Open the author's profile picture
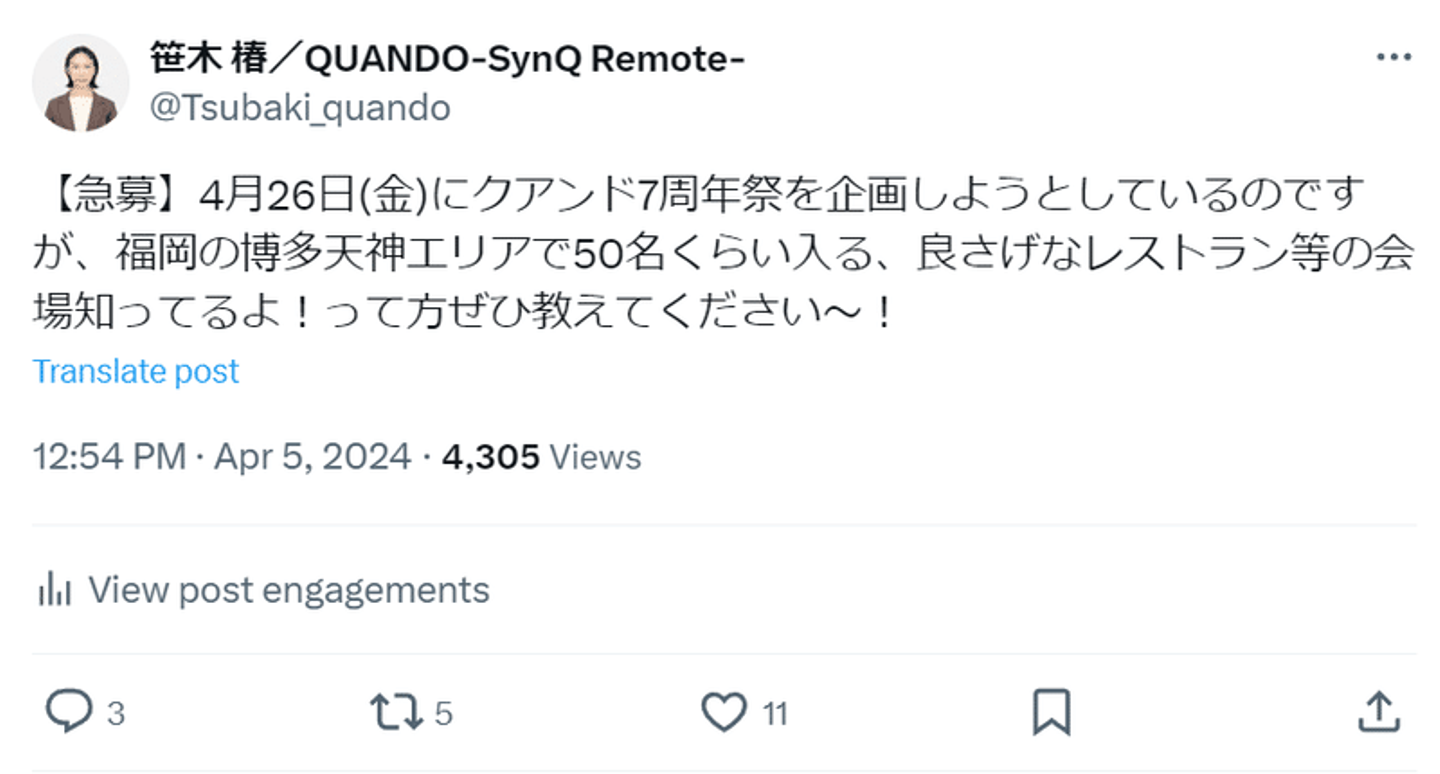Image resolution: width=1440 pixels, height=774 pixels. [x=81, y=83]
